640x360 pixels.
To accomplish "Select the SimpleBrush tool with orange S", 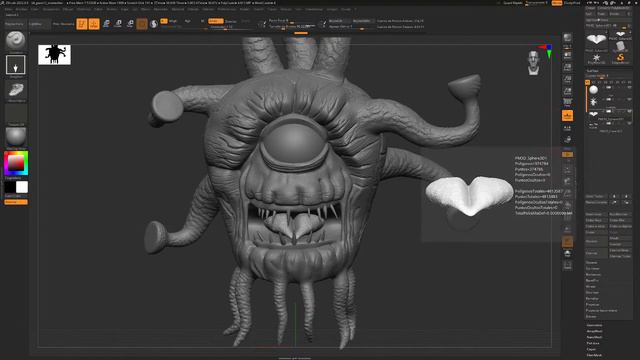I will coord(620,58).
